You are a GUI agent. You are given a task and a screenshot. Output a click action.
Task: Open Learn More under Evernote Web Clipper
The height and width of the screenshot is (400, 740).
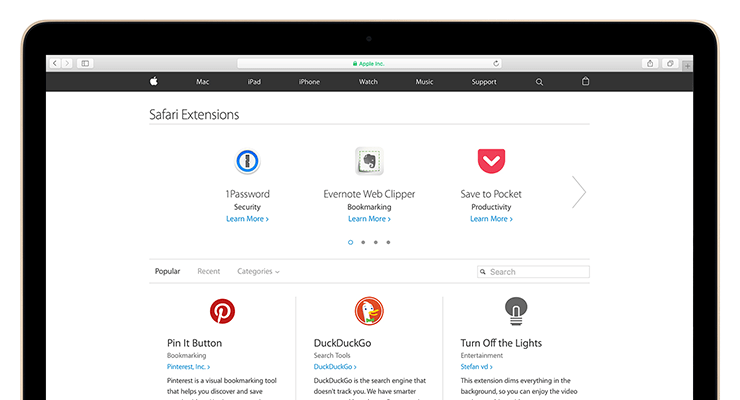coord(369,219)
